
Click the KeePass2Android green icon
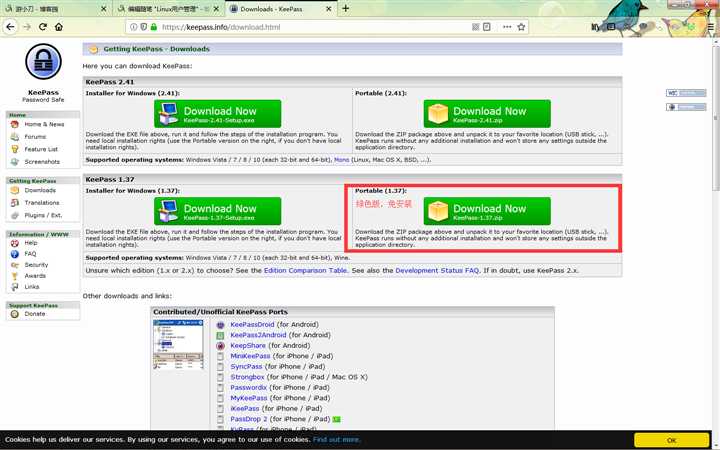220,335
